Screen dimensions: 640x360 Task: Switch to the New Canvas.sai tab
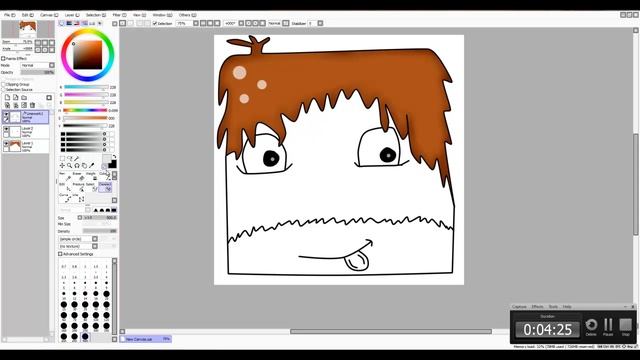[x=146, y=339]
